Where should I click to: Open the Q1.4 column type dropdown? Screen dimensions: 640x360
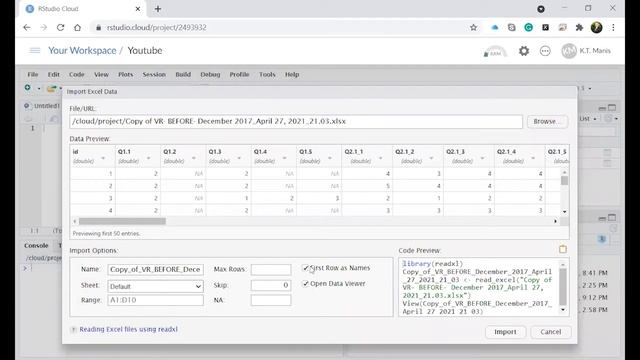pyautogui.click(x=284, y=158)
